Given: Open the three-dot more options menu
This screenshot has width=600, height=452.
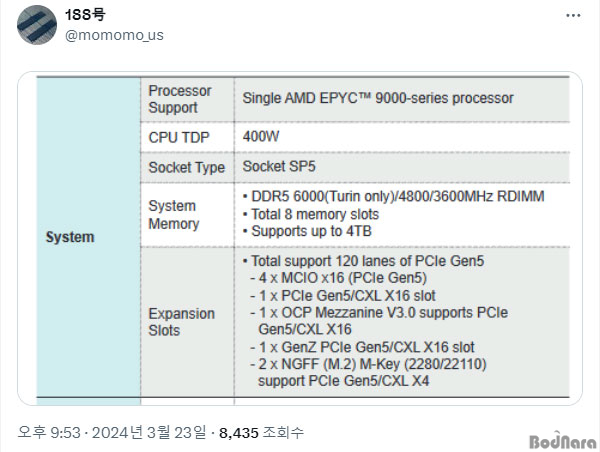Looking at the screenshot, I should coord(573,16).
